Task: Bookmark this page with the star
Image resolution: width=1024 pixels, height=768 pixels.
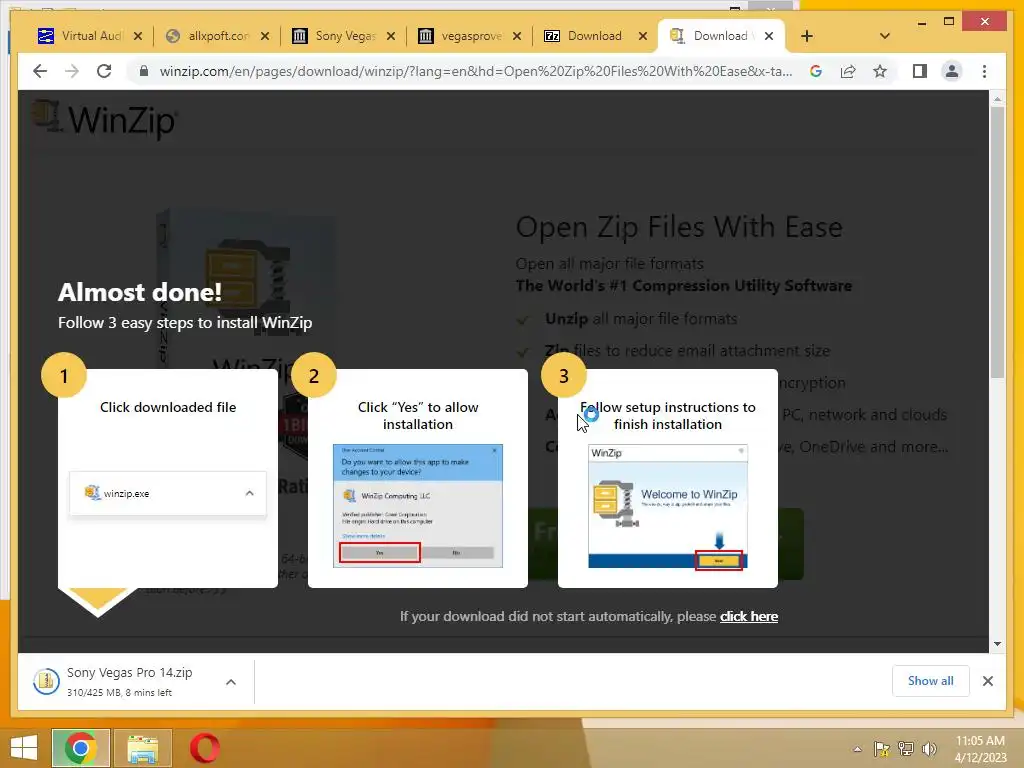Action: [880, 71]
